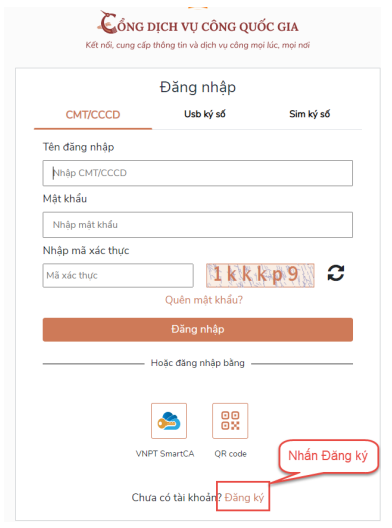Refresh the captcha verification code
392x528 pixels.
(336, 273)
